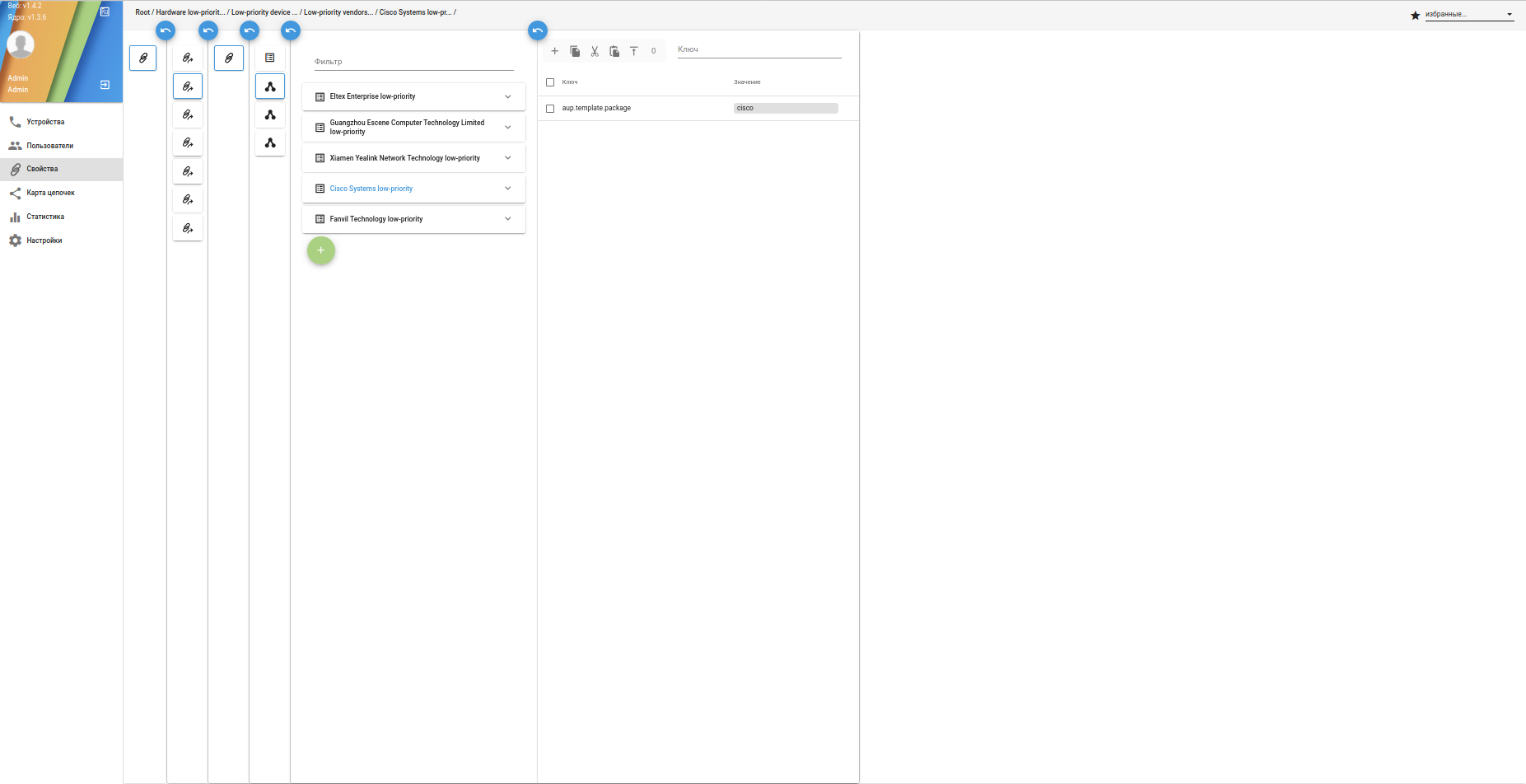Expand the Guangzhou Escene Computer Technology chevron

click(x=508, y=127)
